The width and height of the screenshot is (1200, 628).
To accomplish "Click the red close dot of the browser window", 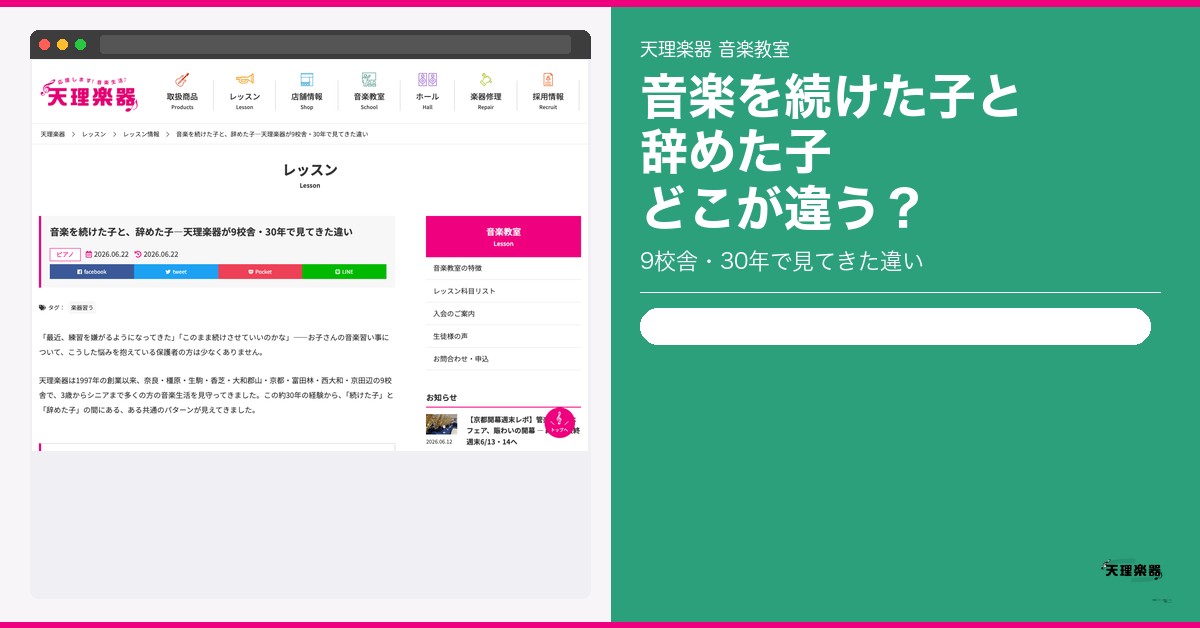I will point(44,44).
